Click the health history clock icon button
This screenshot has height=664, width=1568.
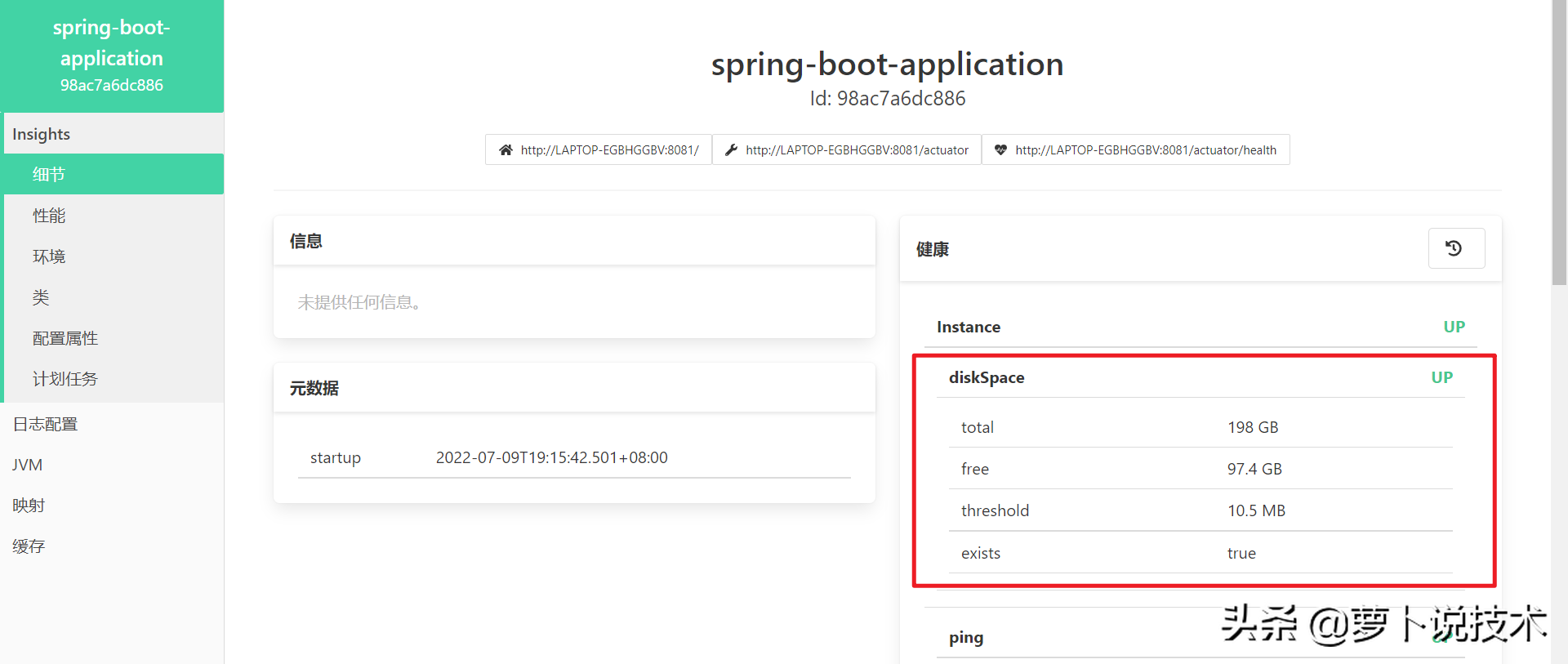pos(1456,248)
